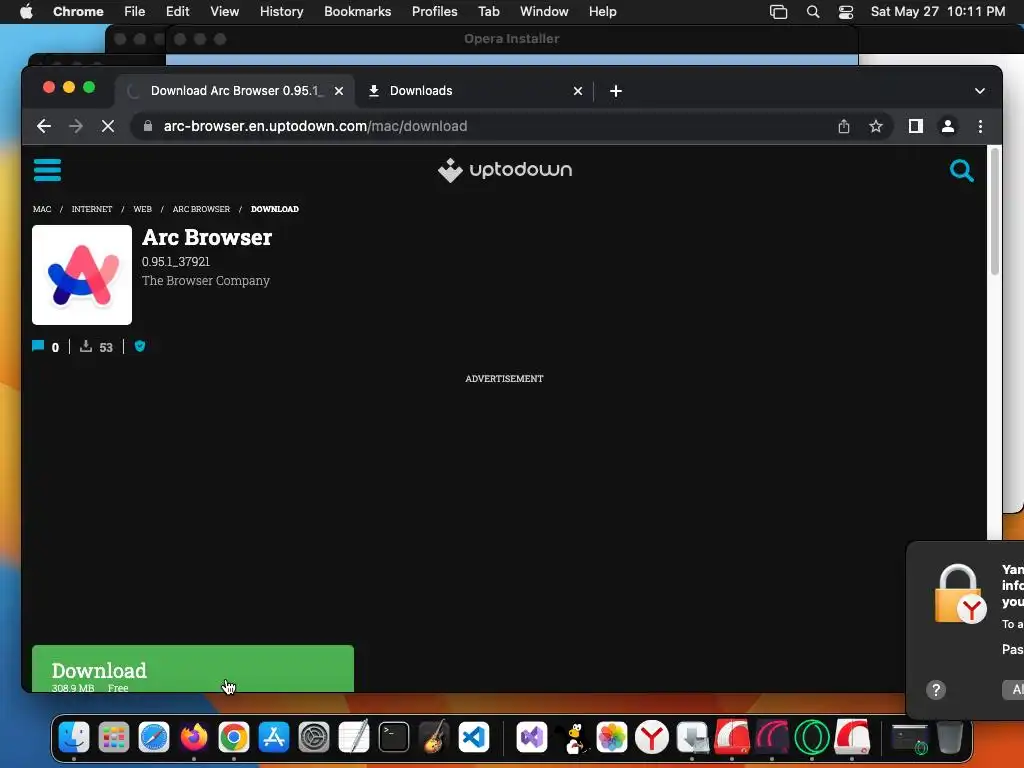The image size is (1024, 768).
Task: Click help question mark in Yandex dialog
Action: (936, 690)
